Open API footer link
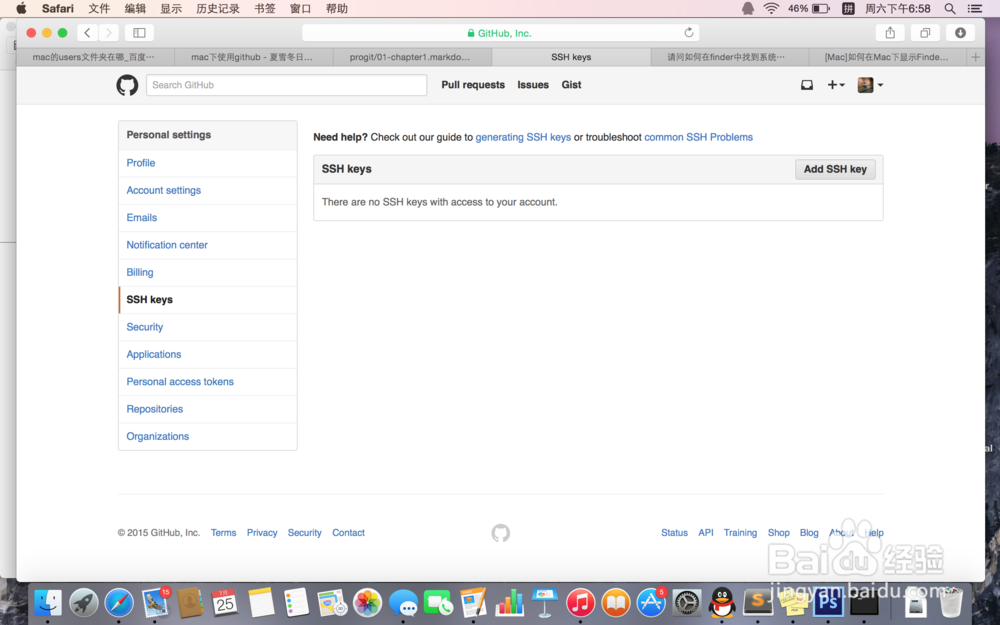 (x=705, y=533)
